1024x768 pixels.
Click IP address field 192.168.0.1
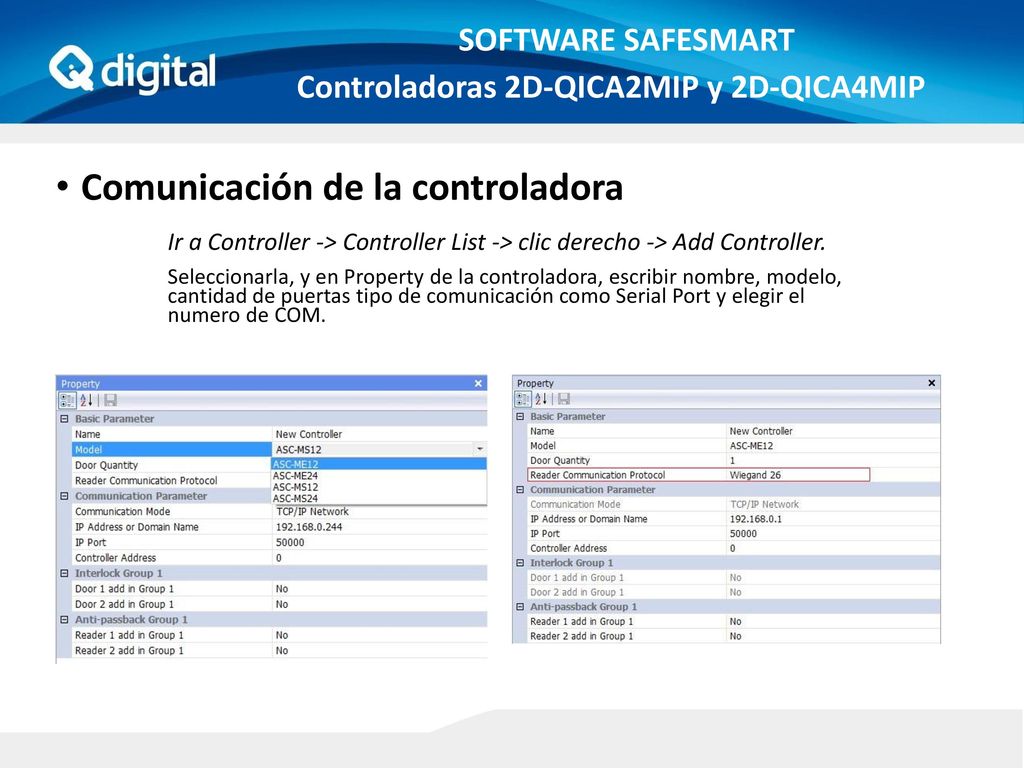833,519
